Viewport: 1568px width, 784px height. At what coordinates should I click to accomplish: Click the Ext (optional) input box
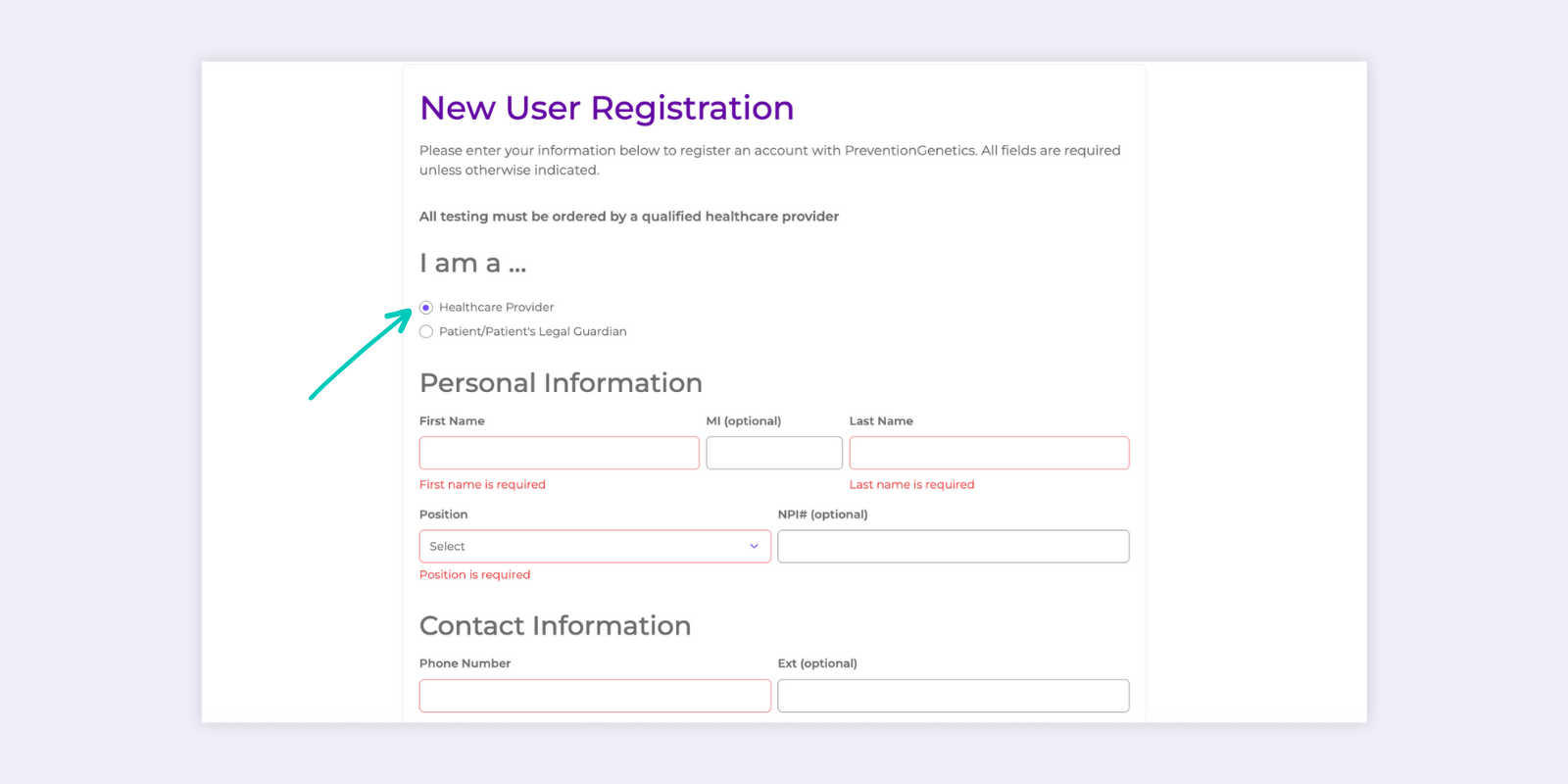(x=953, y=696)
